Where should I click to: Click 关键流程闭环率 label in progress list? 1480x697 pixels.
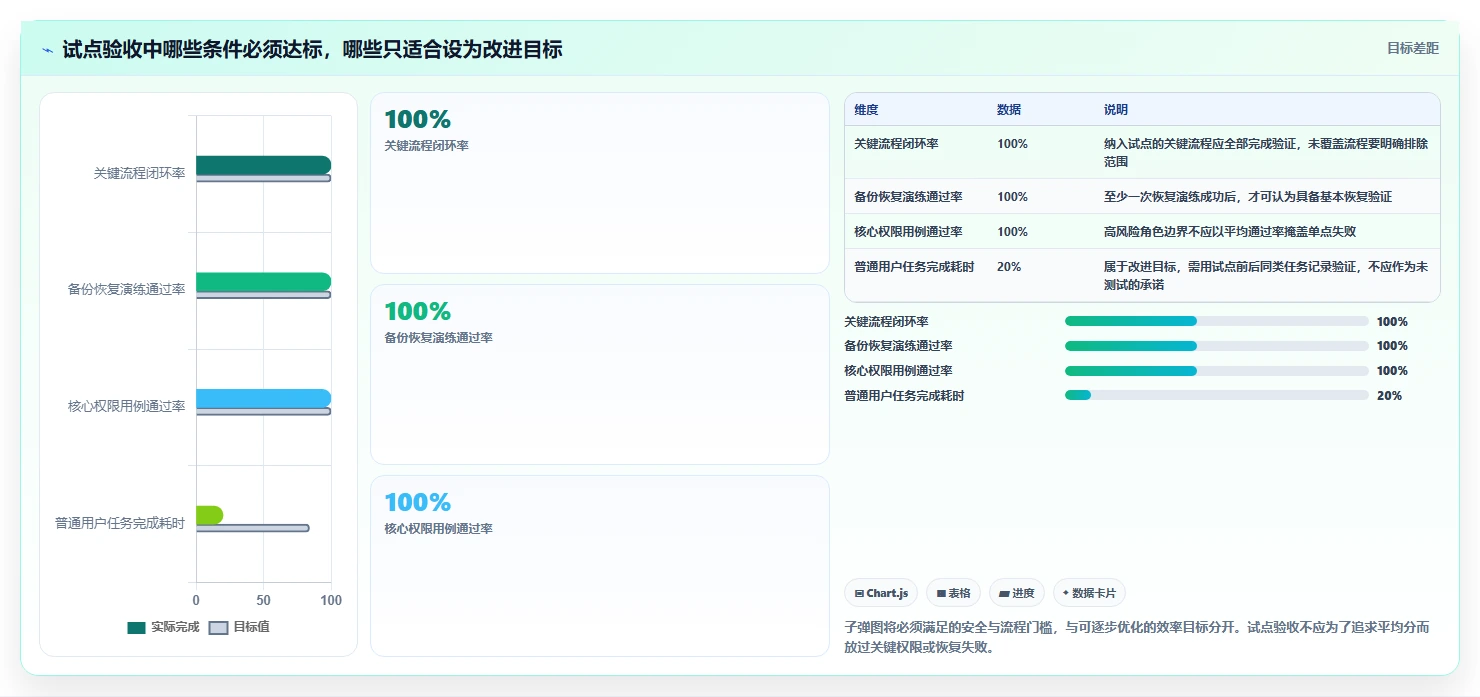tap(886, 321)
